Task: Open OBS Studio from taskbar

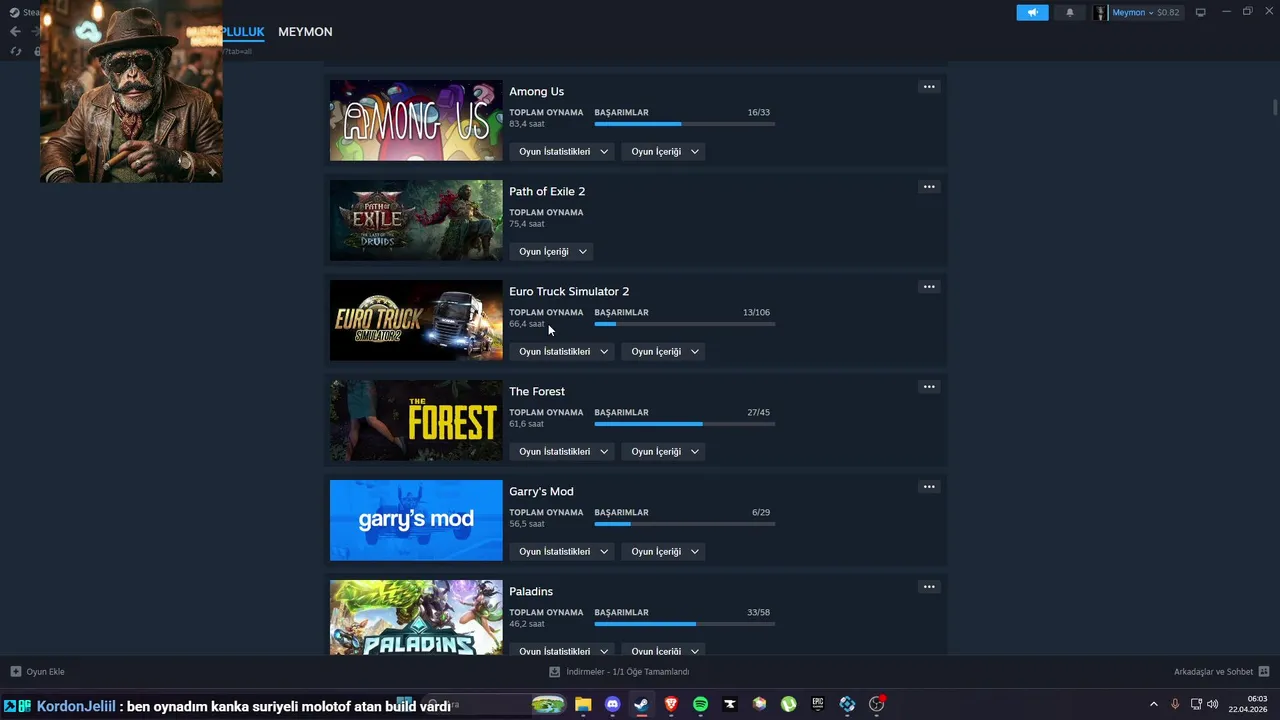Action: [877, 705]
